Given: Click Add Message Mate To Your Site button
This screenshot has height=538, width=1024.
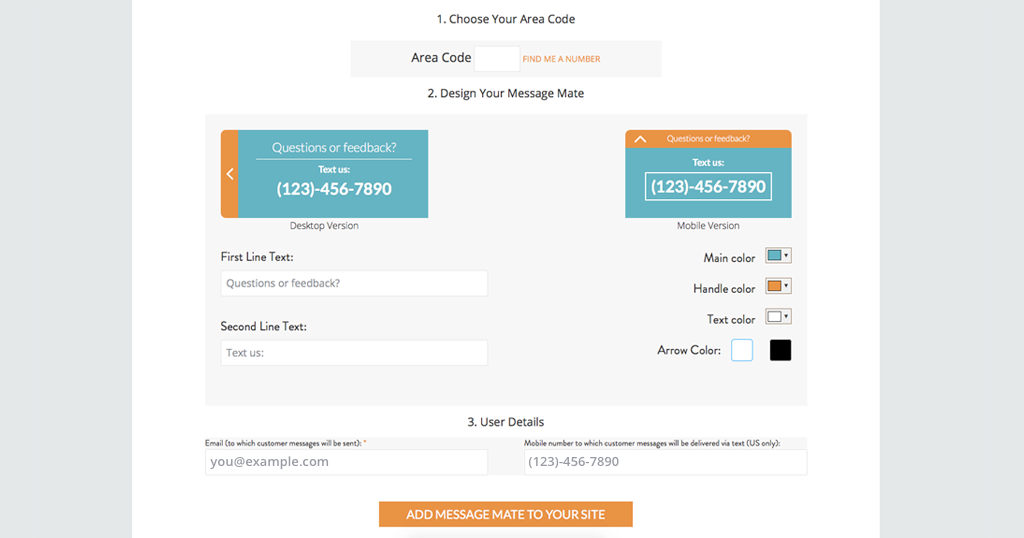Looking at the screenshot, I should (505, 514).
